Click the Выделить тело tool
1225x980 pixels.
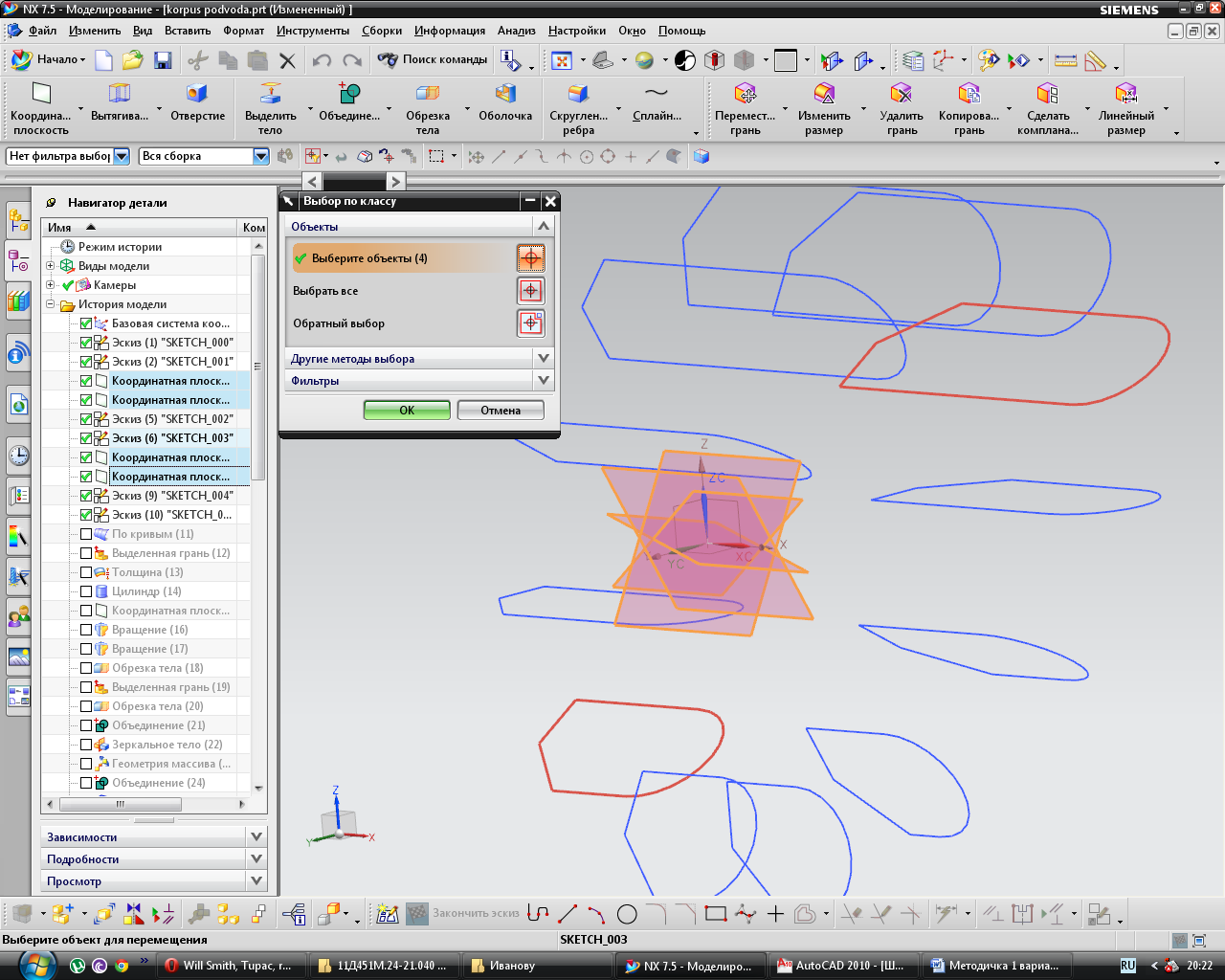pos(271,108)
